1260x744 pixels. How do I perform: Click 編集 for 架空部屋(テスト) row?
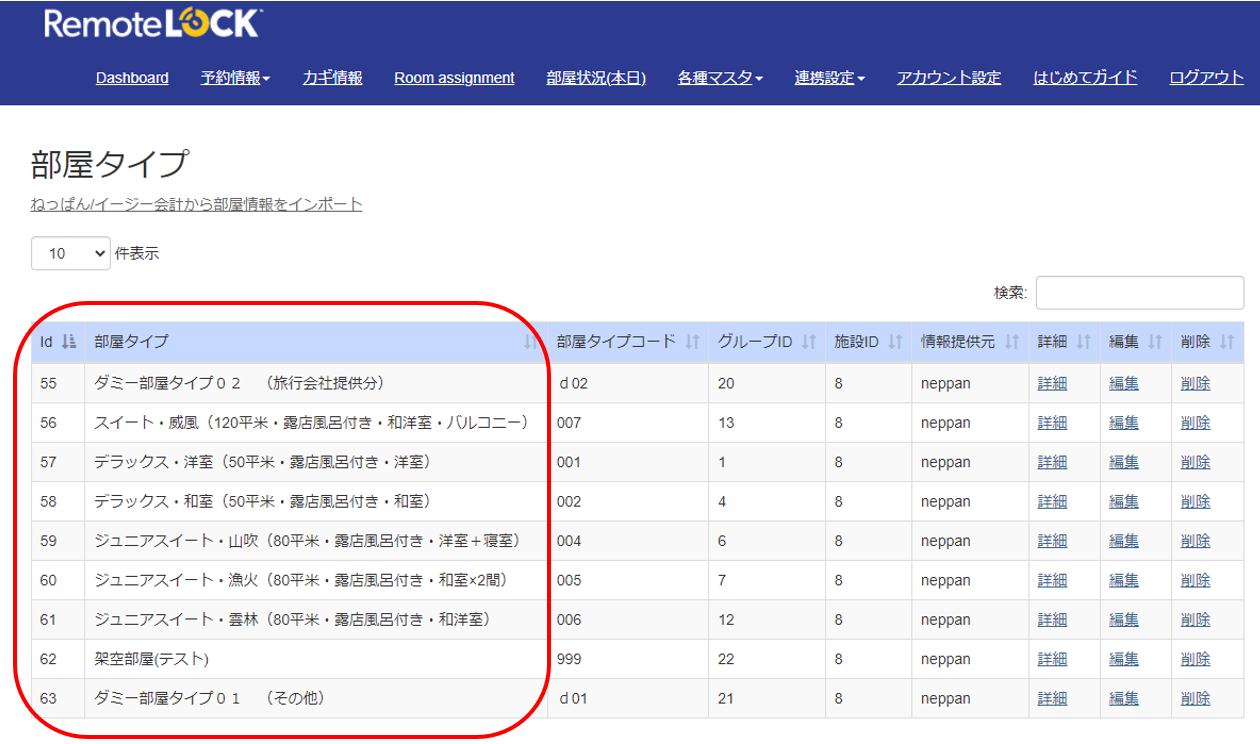click(x=1123, y=659)
